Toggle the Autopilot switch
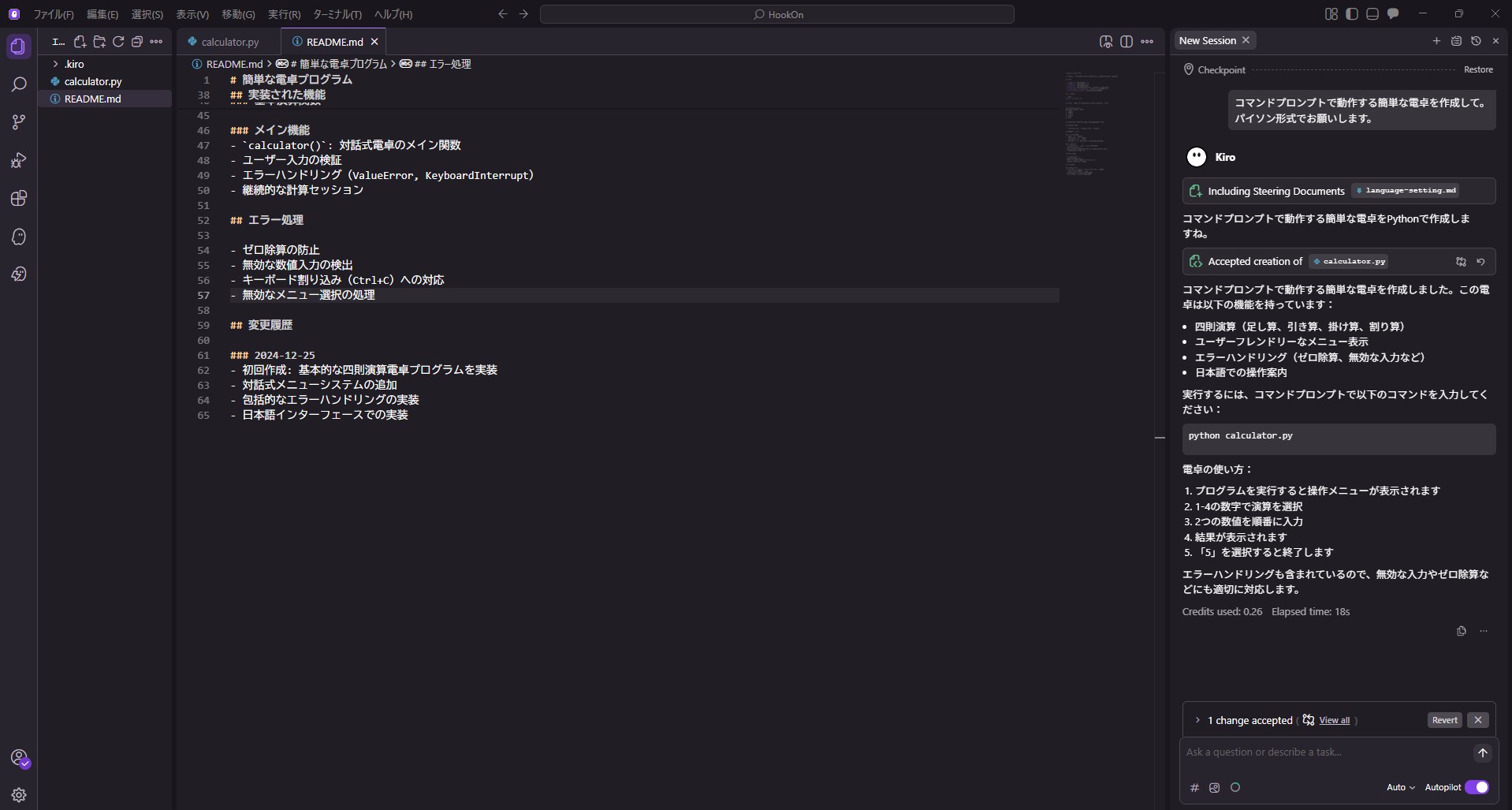Screen dimensions: 1512x810 pyautogui.click(x=1477, y=787)
